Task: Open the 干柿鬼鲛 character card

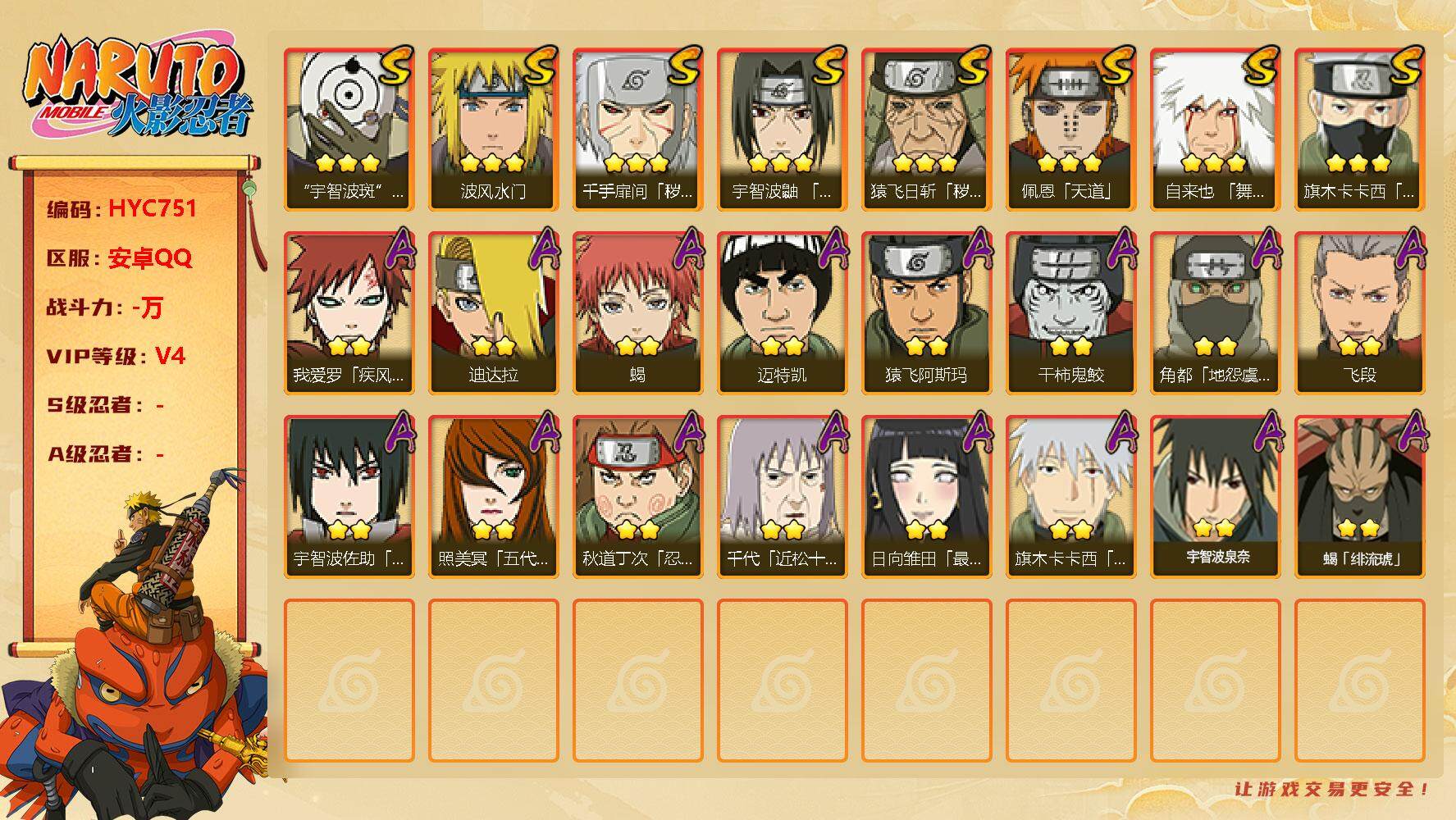Action: point(1070,313)
